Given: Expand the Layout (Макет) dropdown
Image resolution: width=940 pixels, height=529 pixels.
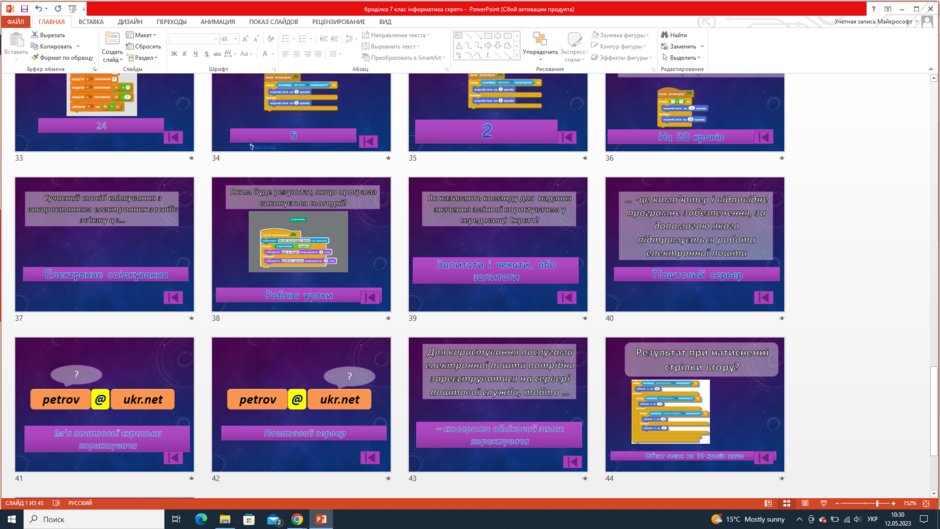Looking at the screenshot, I should [141, 35].
